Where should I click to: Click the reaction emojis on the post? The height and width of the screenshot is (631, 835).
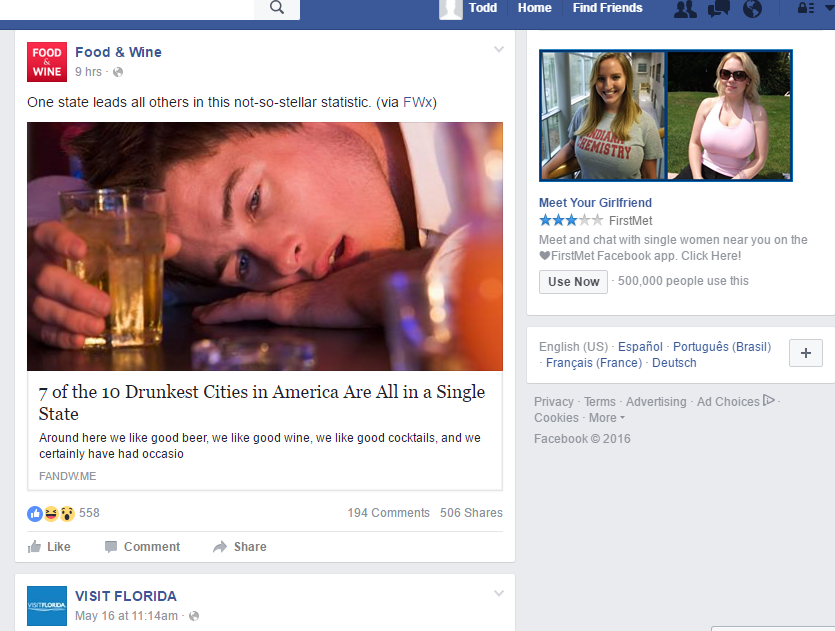tap(51, 513)
